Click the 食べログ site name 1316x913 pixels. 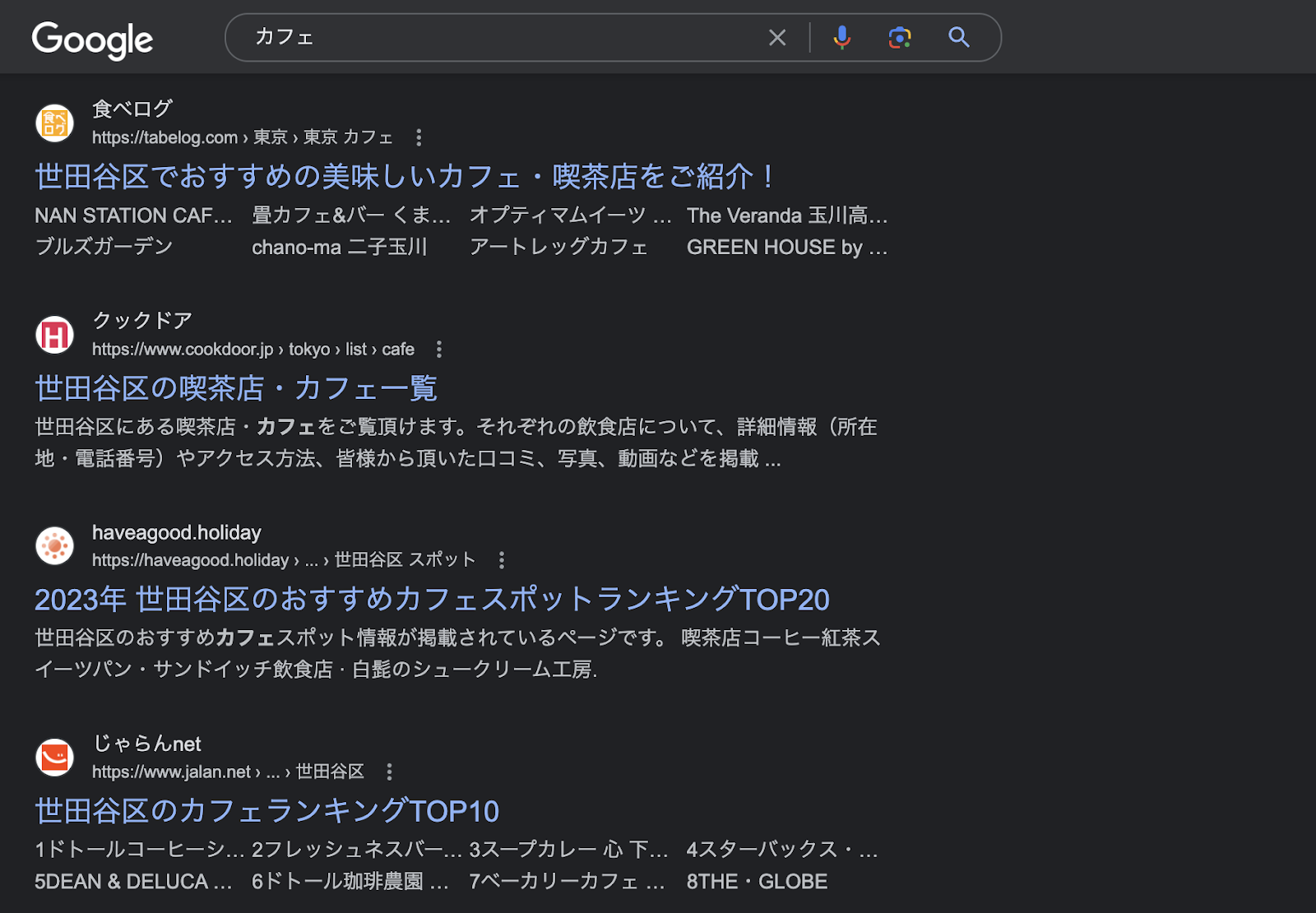click(132, 109)
